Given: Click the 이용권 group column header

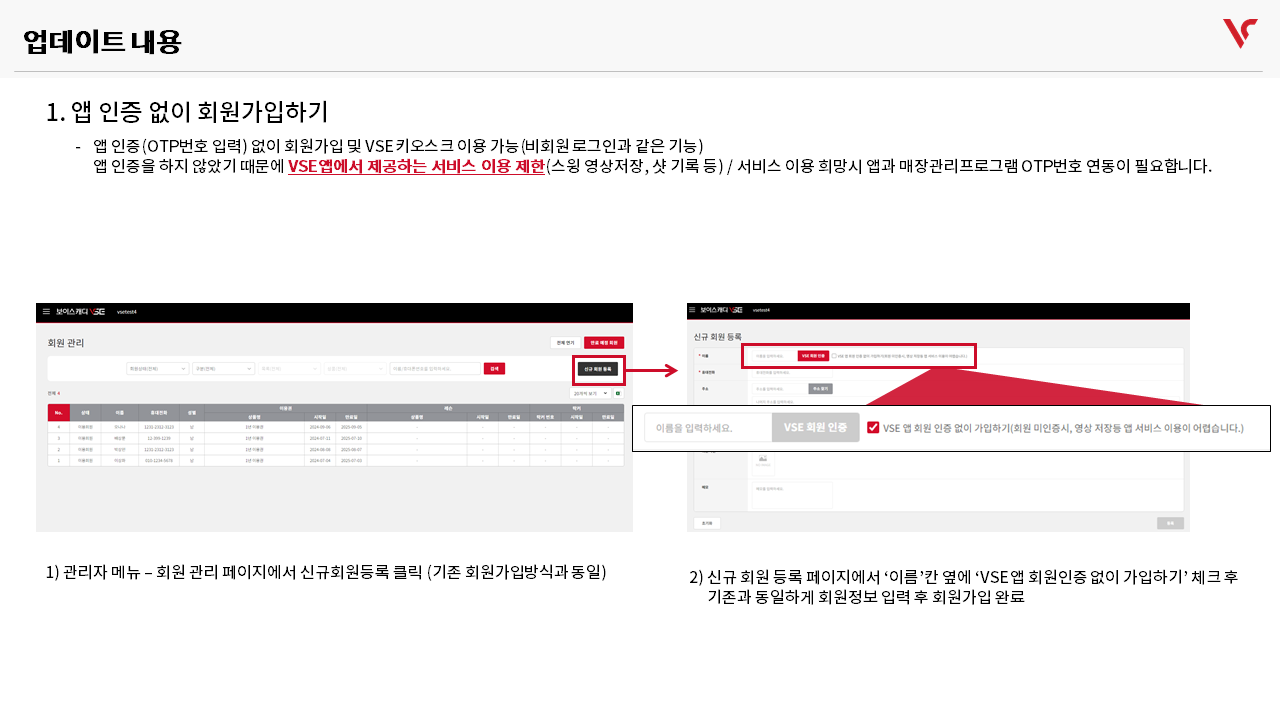Looking at the screenshot, I should click(x=286, y=408).
